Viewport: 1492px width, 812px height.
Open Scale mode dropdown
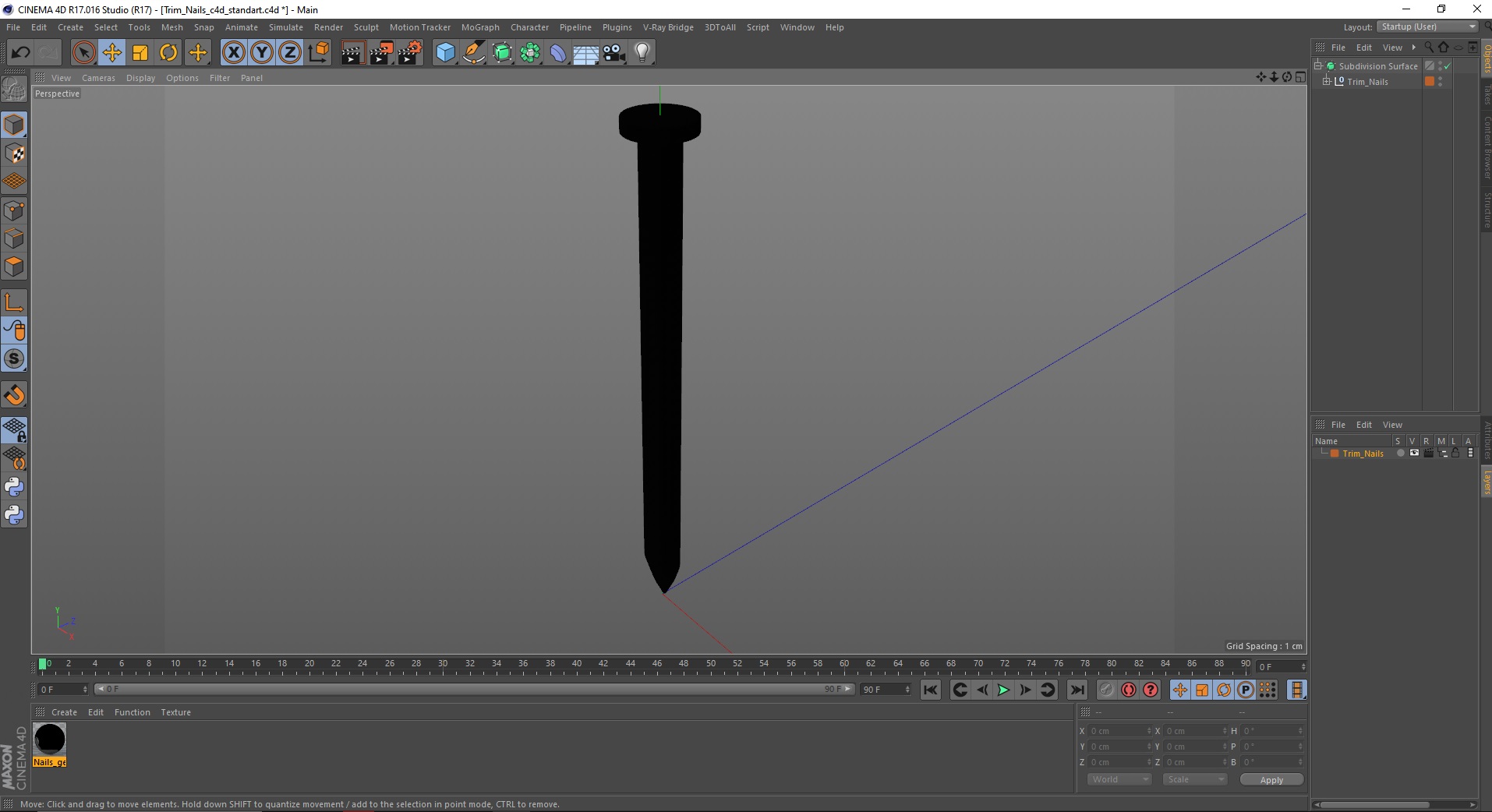(1194, 779)
